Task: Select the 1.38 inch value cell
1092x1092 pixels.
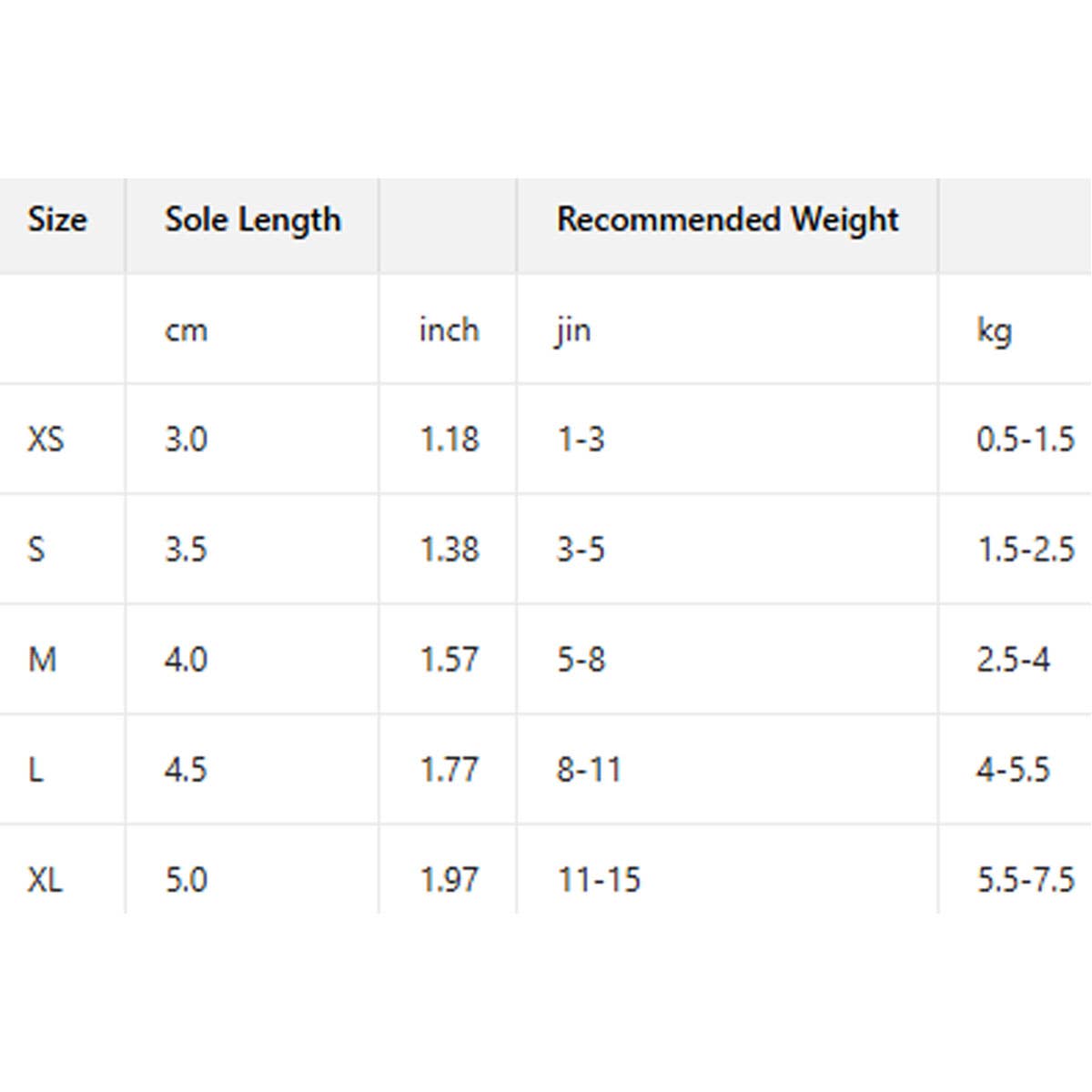Action: pos(449,550)
